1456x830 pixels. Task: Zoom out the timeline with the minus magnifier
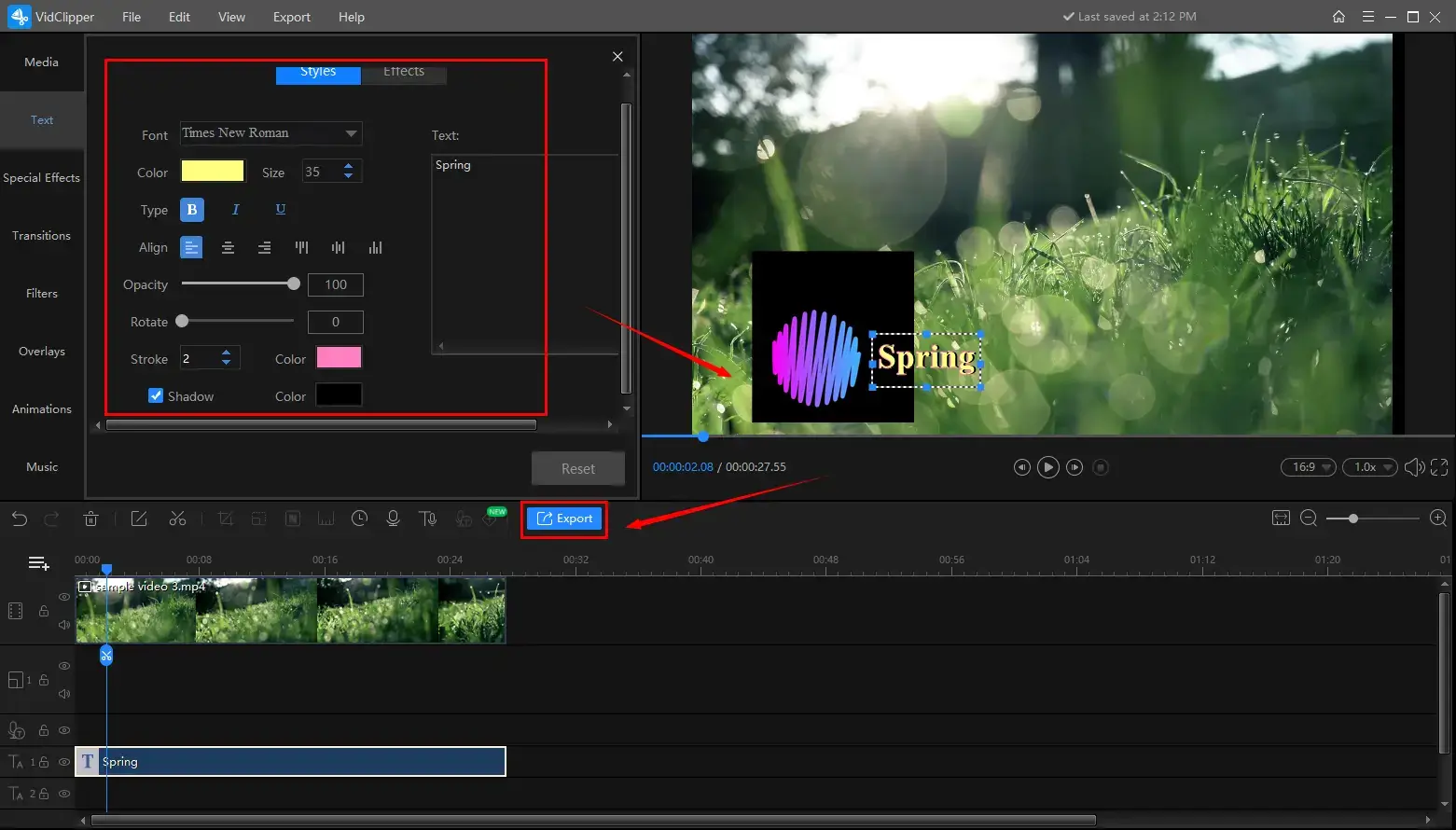pyautogui.click(x=1309, y=519)
